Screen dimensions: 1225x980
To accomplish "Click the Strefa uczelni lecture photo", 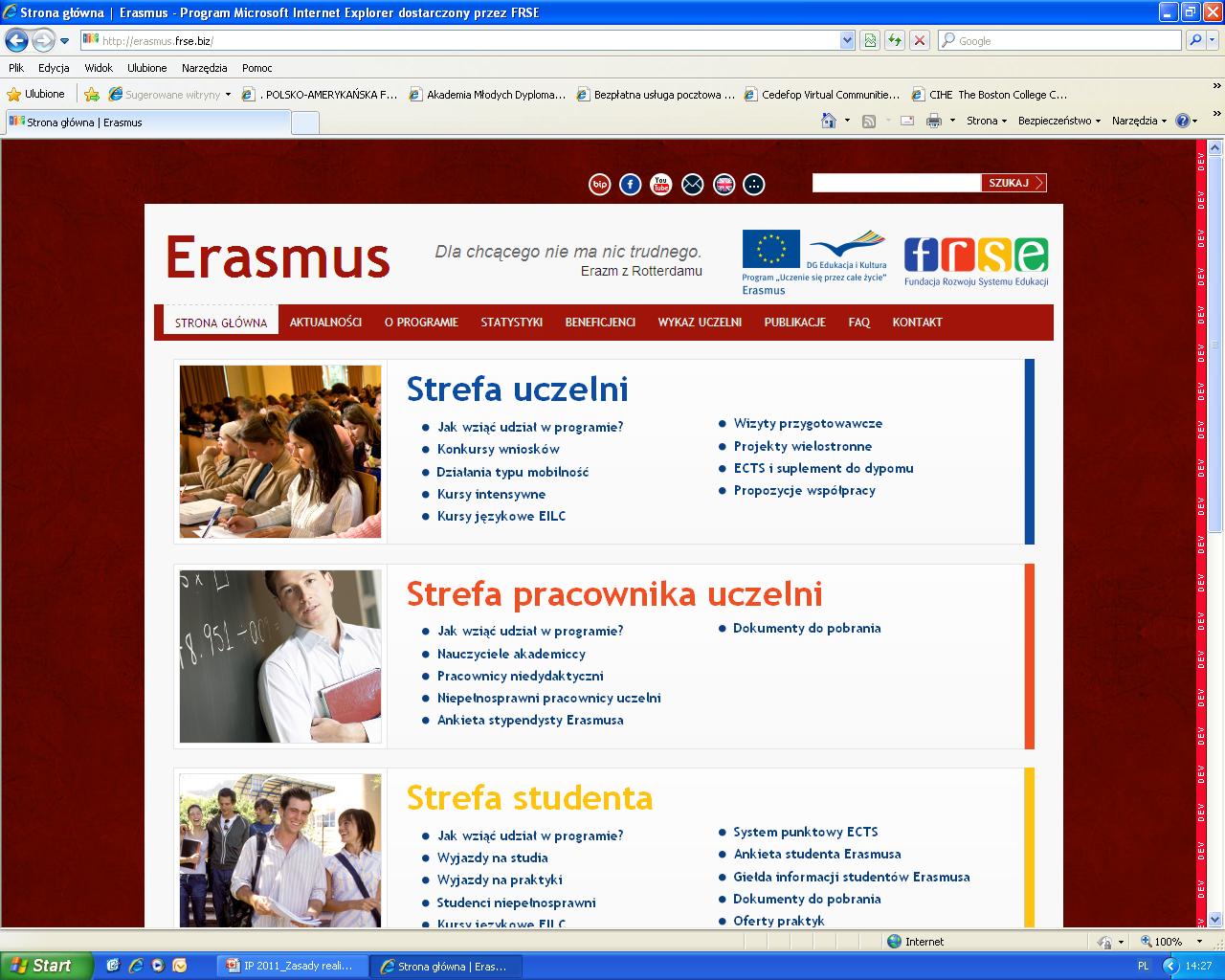I will [x=279, y=451].
